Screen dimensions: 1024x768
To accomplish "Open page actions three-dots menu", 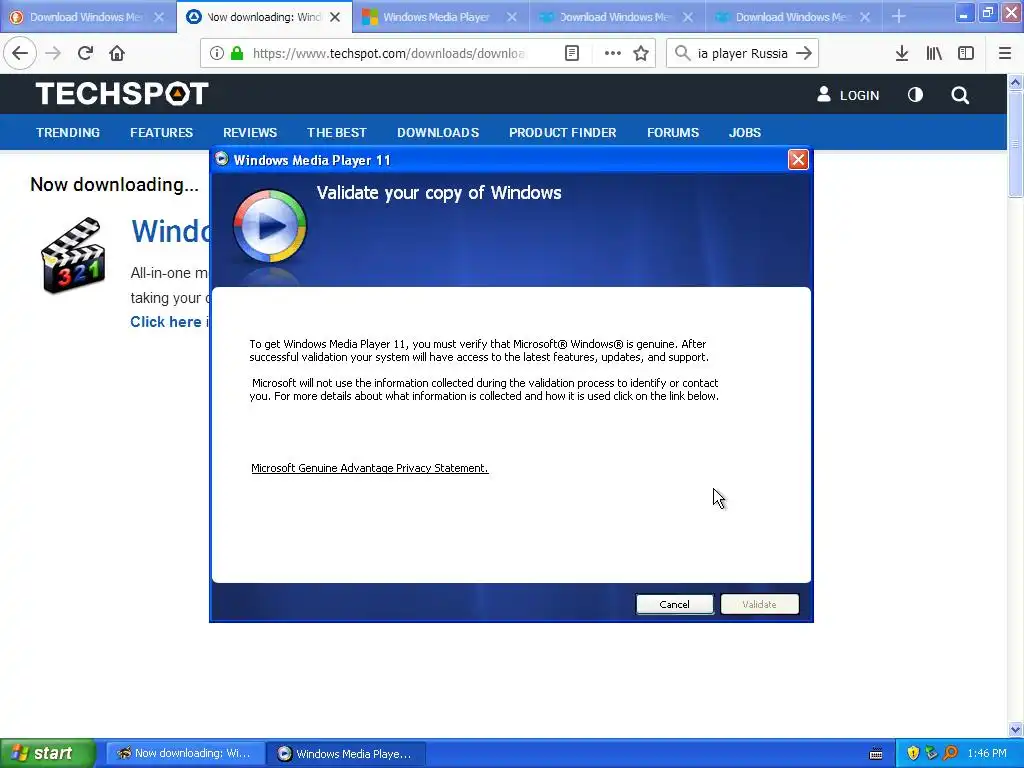I will tap(613, 54).
